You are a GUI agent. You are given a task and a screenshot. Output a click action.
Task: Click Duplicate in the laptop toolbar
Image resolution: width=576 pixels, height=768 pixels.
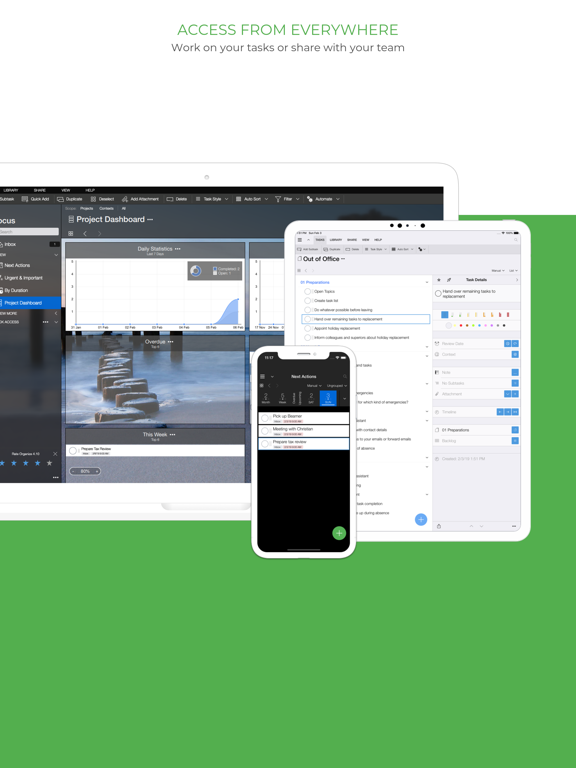coord(70,199)
